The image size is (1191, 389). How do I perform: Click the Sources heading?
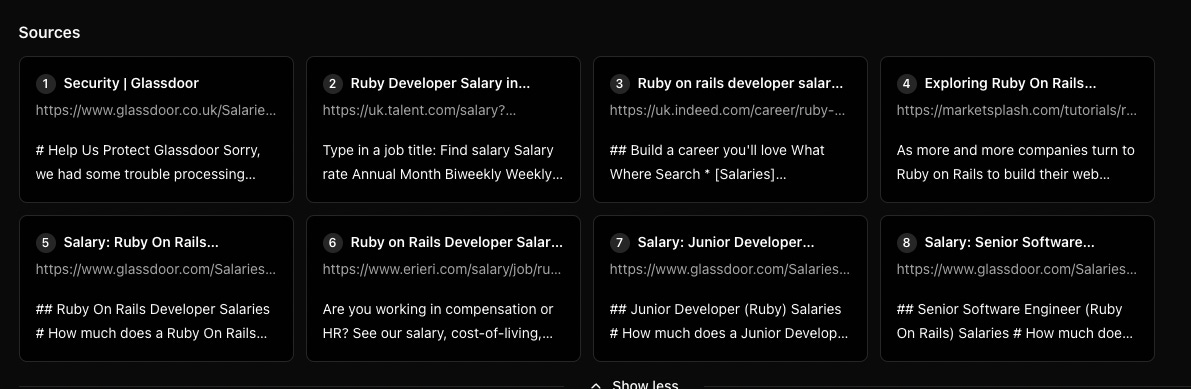(49, 33)
